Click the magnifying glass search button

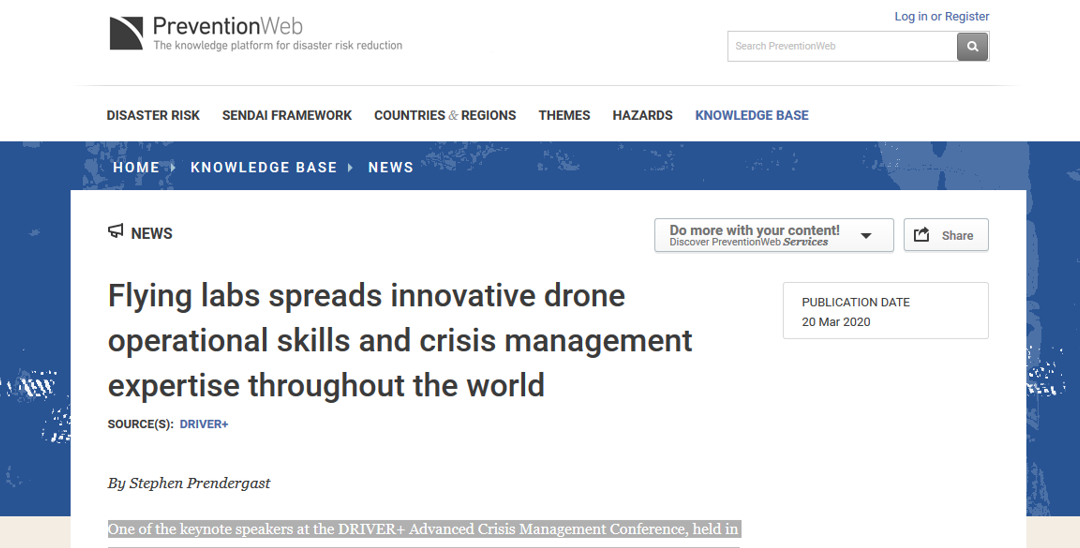(972, 46)
